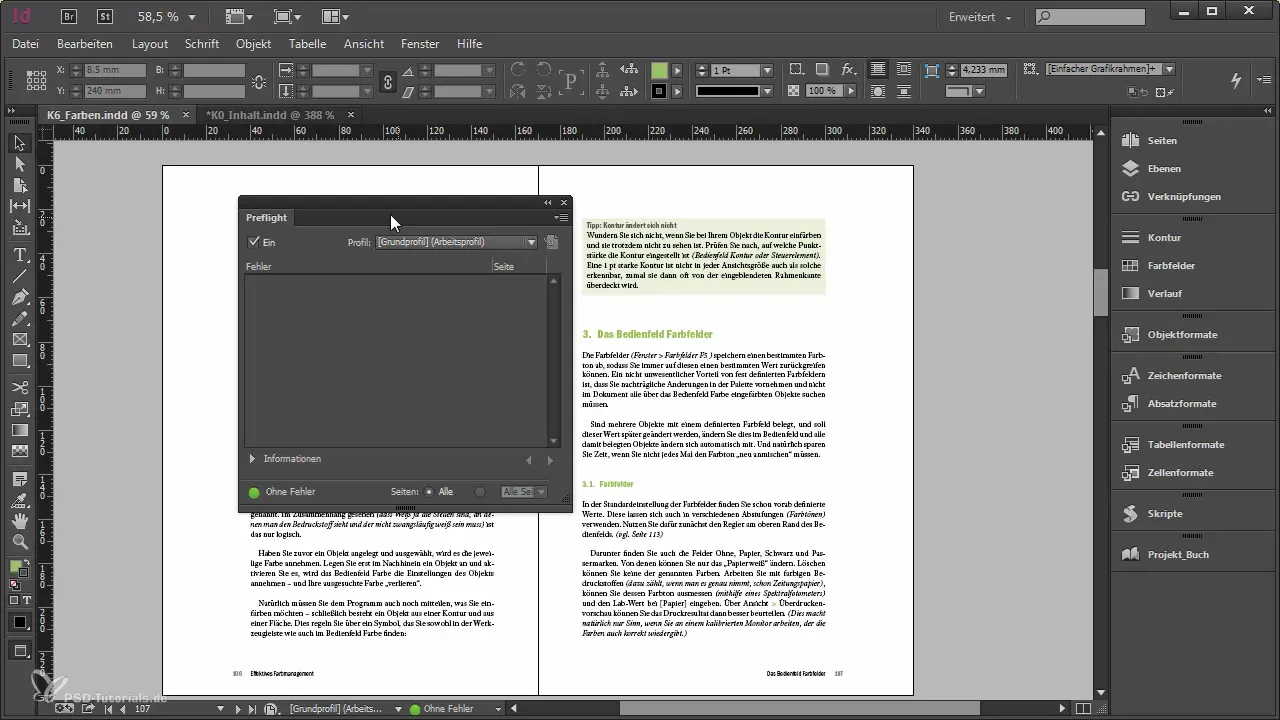Select the Line tool
The image size is (1280, 720).
click(x=20, y=276)
